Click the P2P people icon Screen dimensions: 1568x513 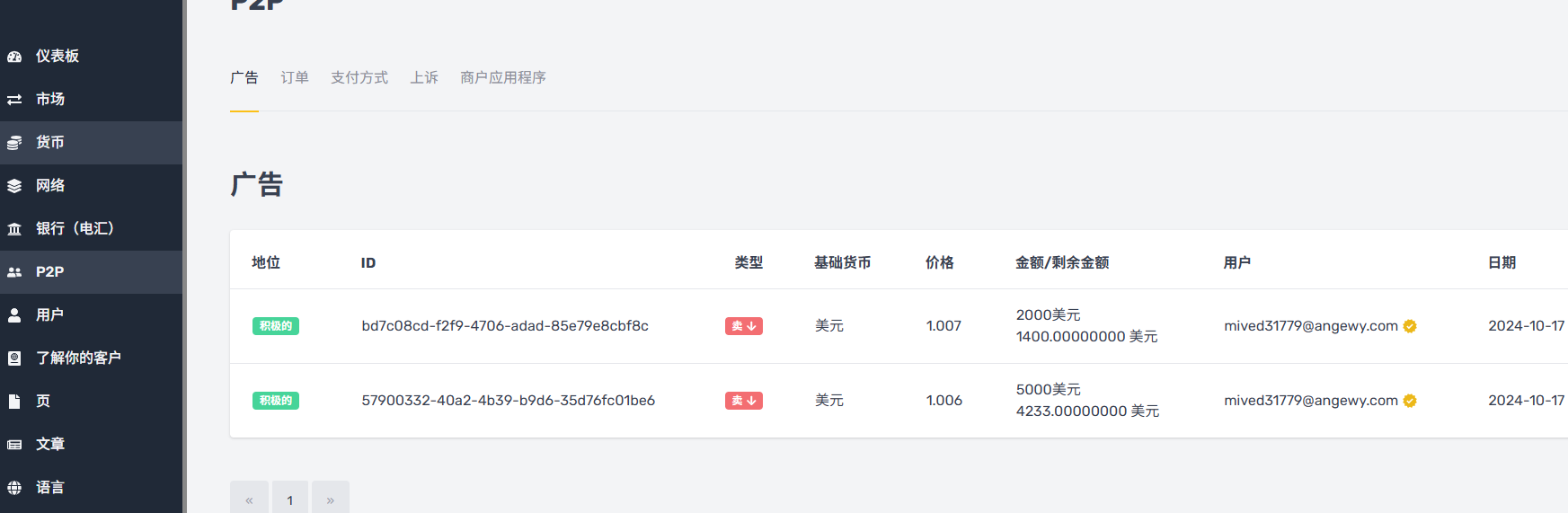pos(14,272)
